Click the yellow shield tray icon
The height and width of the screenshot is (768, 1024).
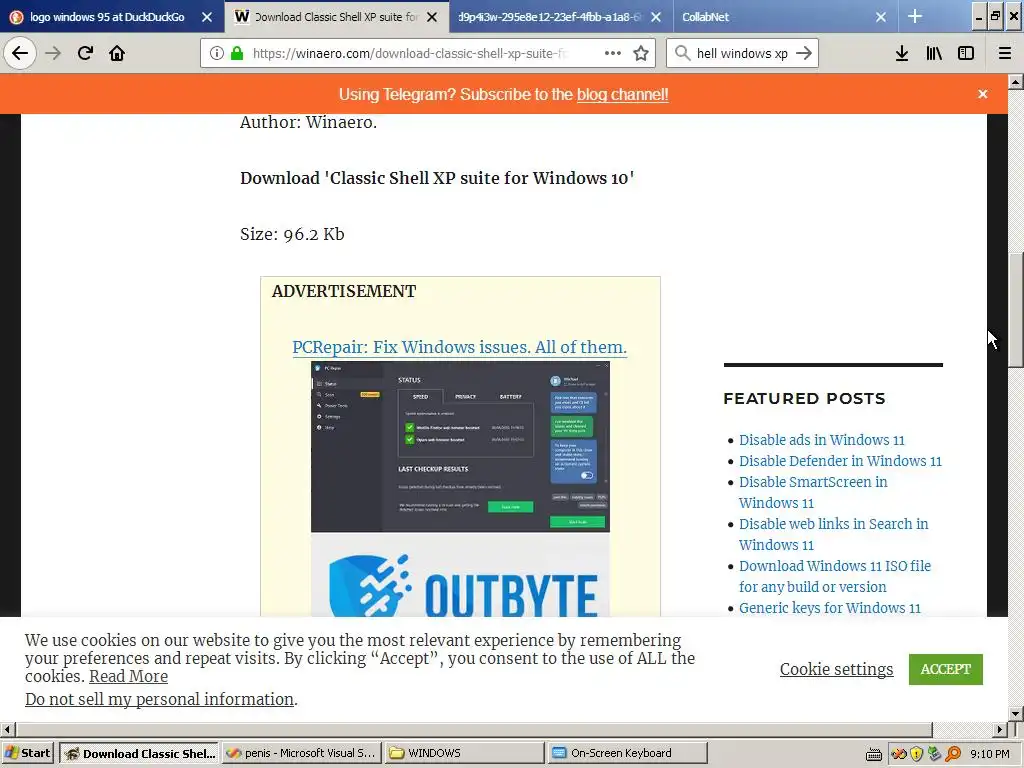(916, 754)
